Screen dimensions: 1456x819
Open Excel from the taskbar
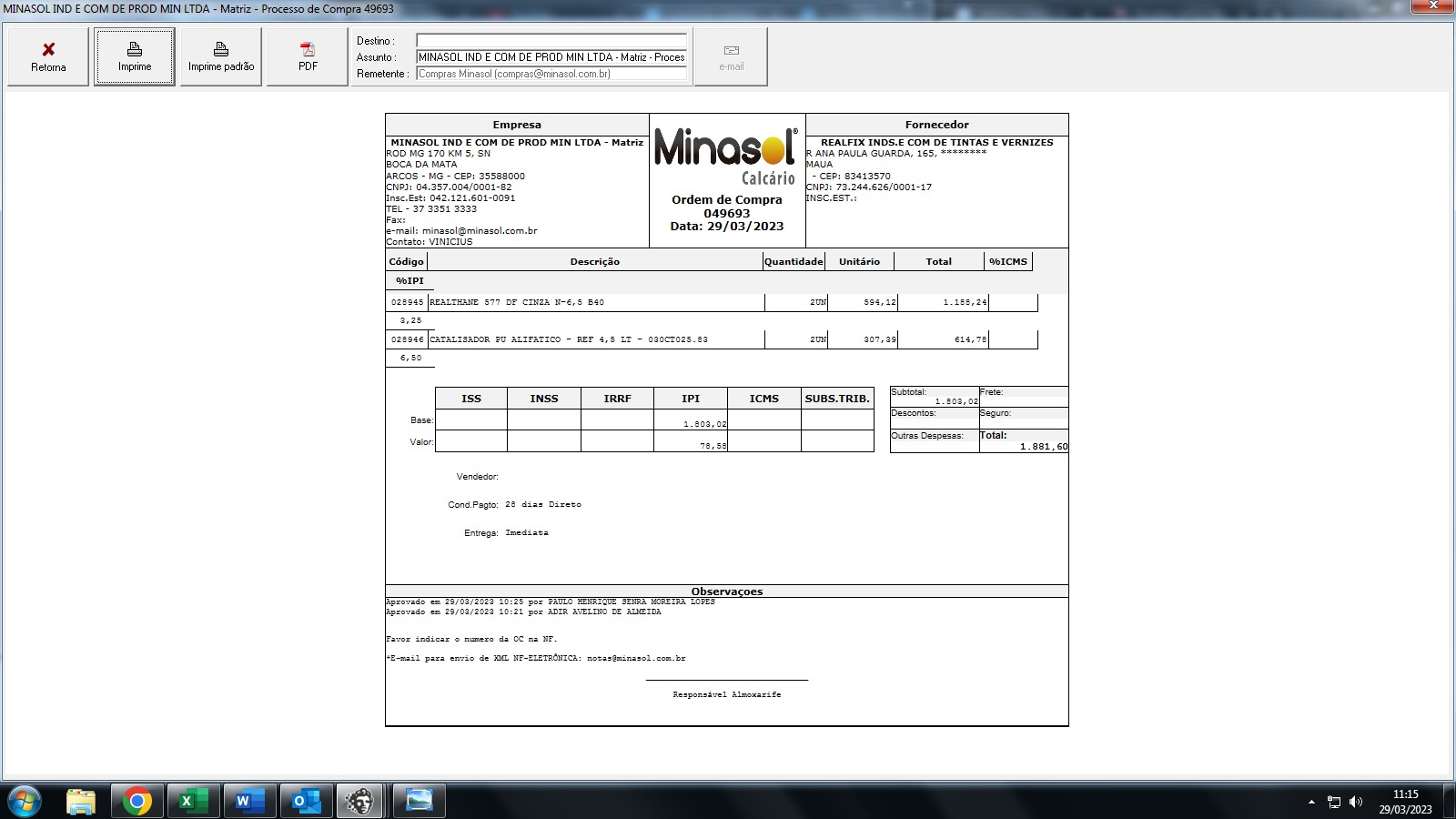click(x=193, y=801)
